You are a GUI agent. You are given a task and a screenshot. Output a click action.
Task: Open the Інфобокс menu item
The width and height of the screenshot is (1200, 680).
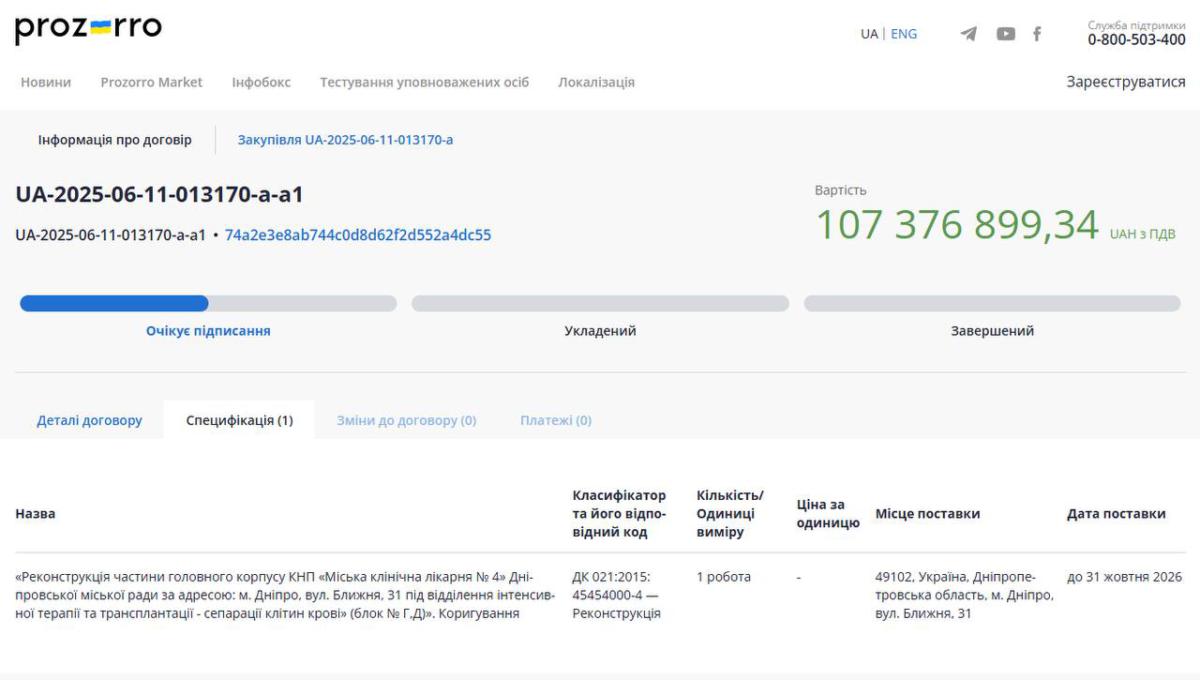click(x=261, y=82)
